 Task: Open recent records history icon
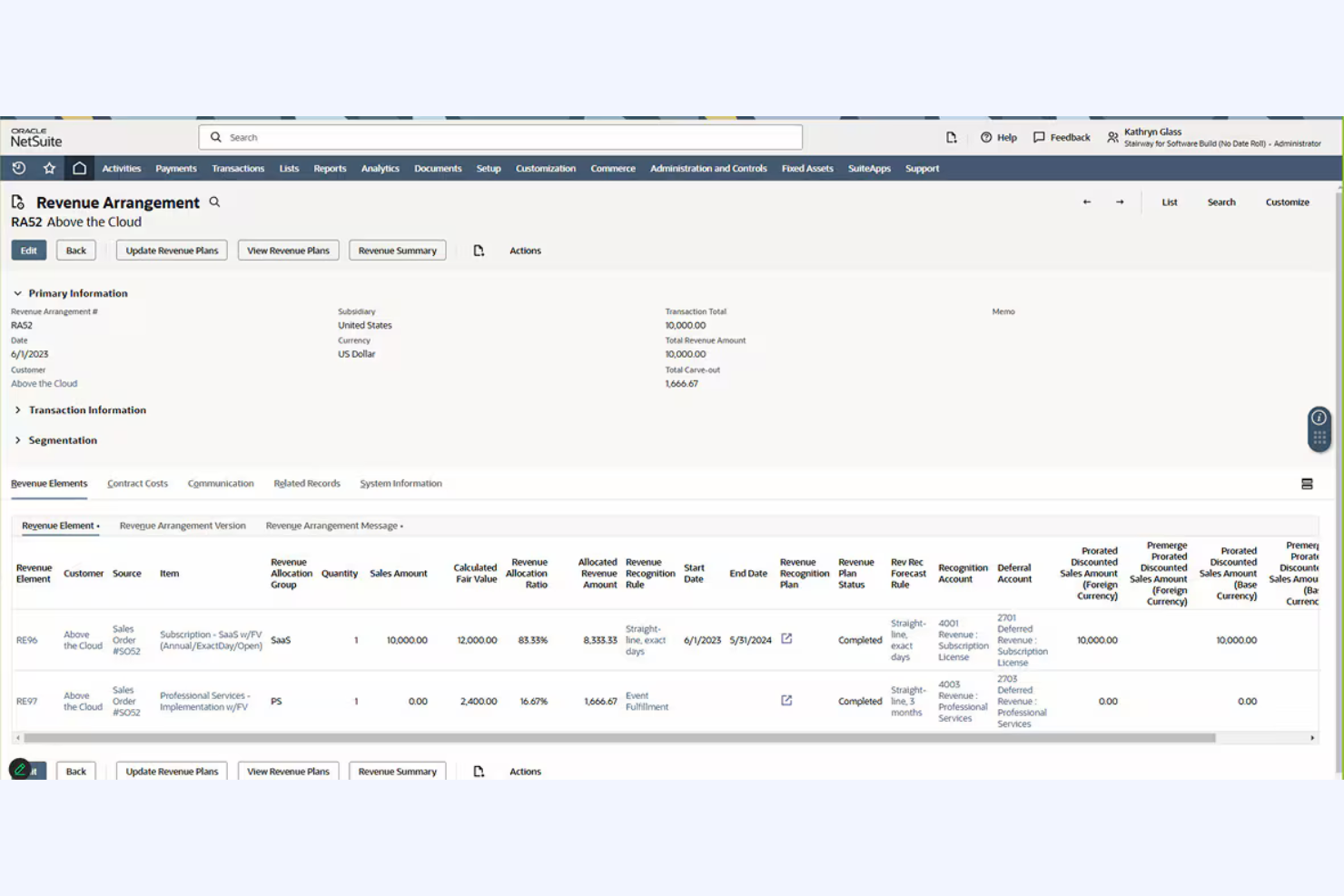[18, 168]
